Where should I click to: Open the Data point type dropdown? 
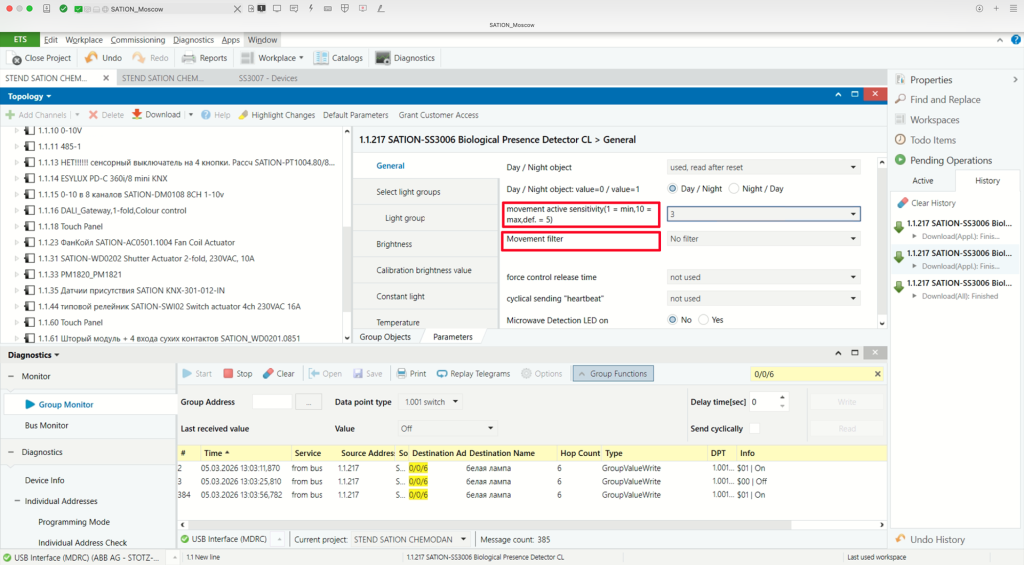430,402
